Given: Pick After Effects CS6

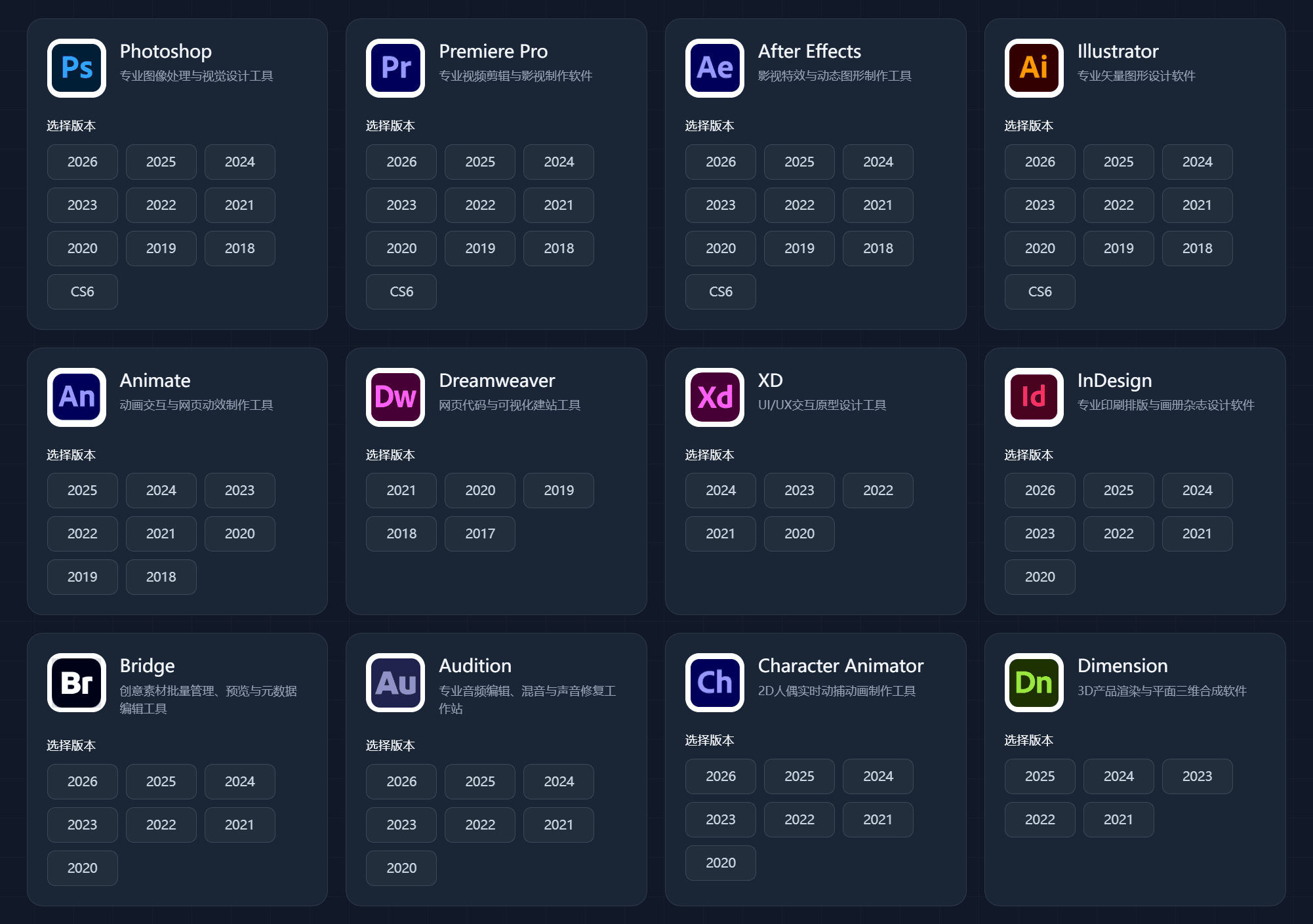Looking at the screenshot, I should (721, 292).
